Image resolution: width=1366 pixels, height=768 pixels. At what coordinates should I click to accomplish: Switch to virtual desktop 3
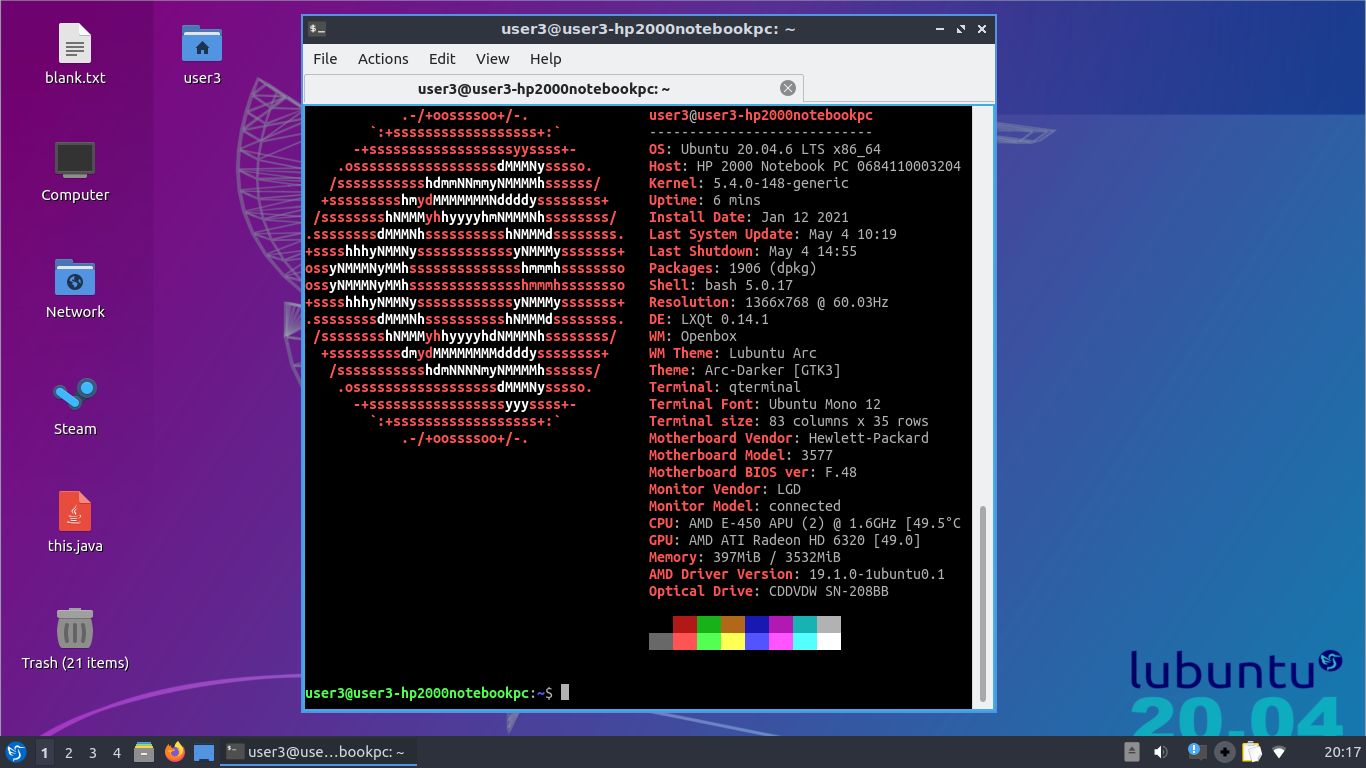tap(92, 752)
